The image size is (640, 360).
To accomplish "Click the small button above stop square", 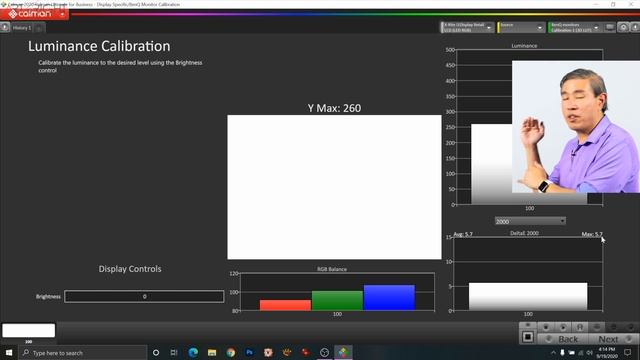I will [528, 325].
